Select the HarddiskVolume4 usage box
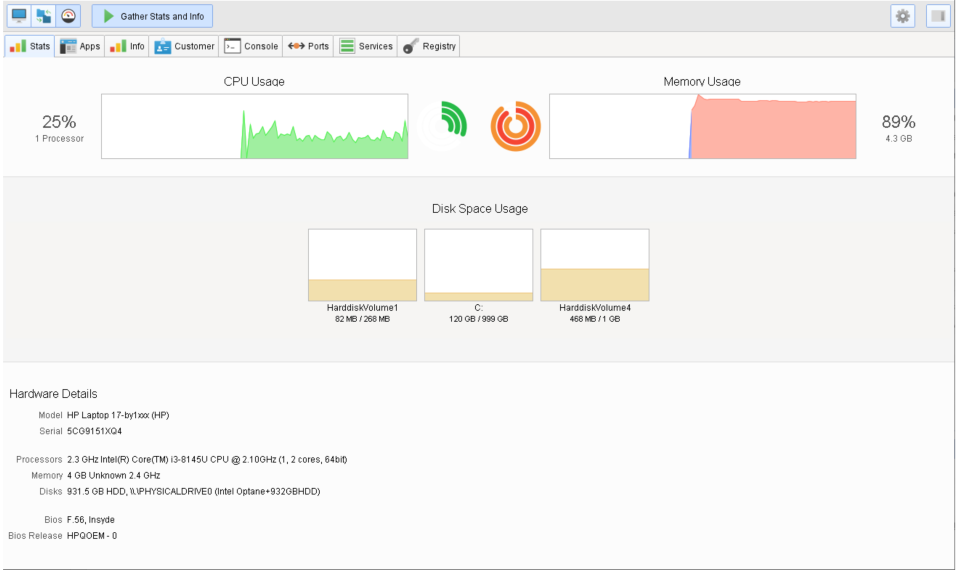Image resolution: width=960 pixels, height=570 pixels. click(595, 265)
